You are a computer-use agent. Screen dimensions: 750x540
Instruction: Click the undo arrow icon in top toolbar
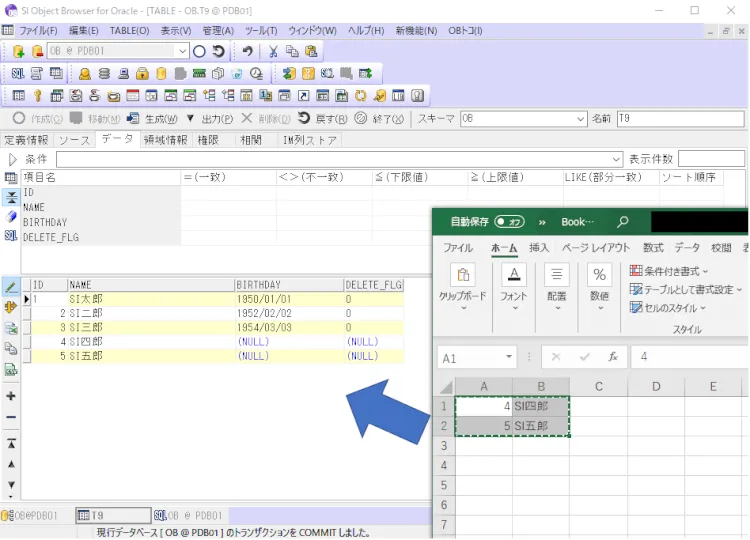tap(247, 51)
